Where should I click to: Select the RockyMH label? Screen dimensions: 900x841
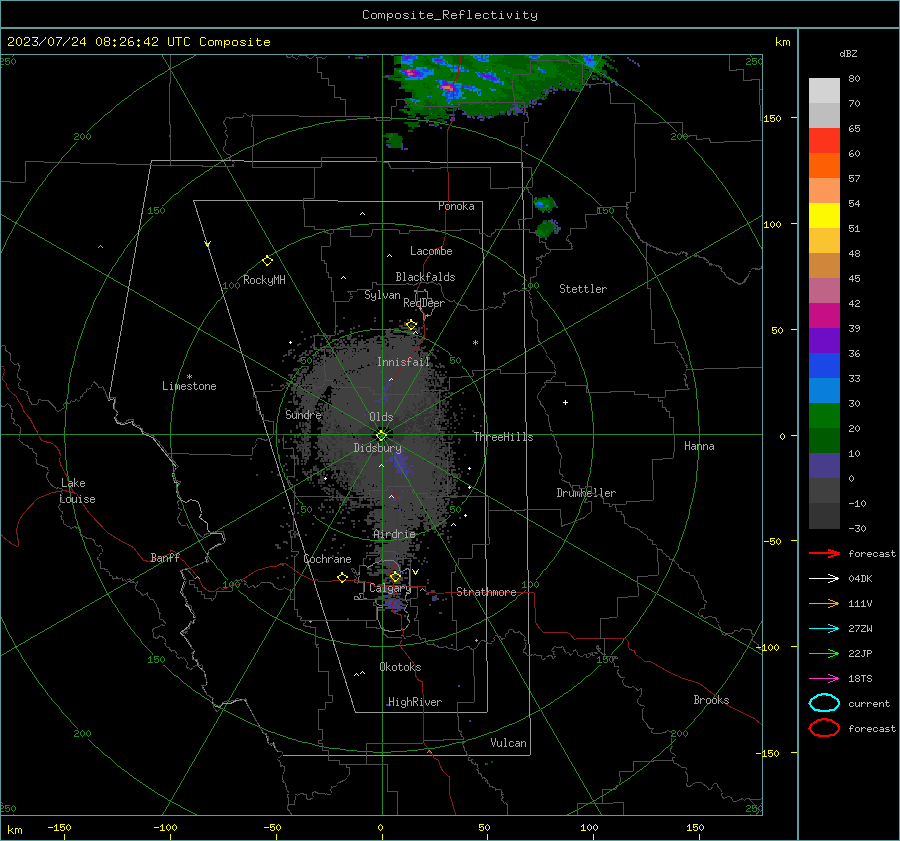(x=264, y=280)
